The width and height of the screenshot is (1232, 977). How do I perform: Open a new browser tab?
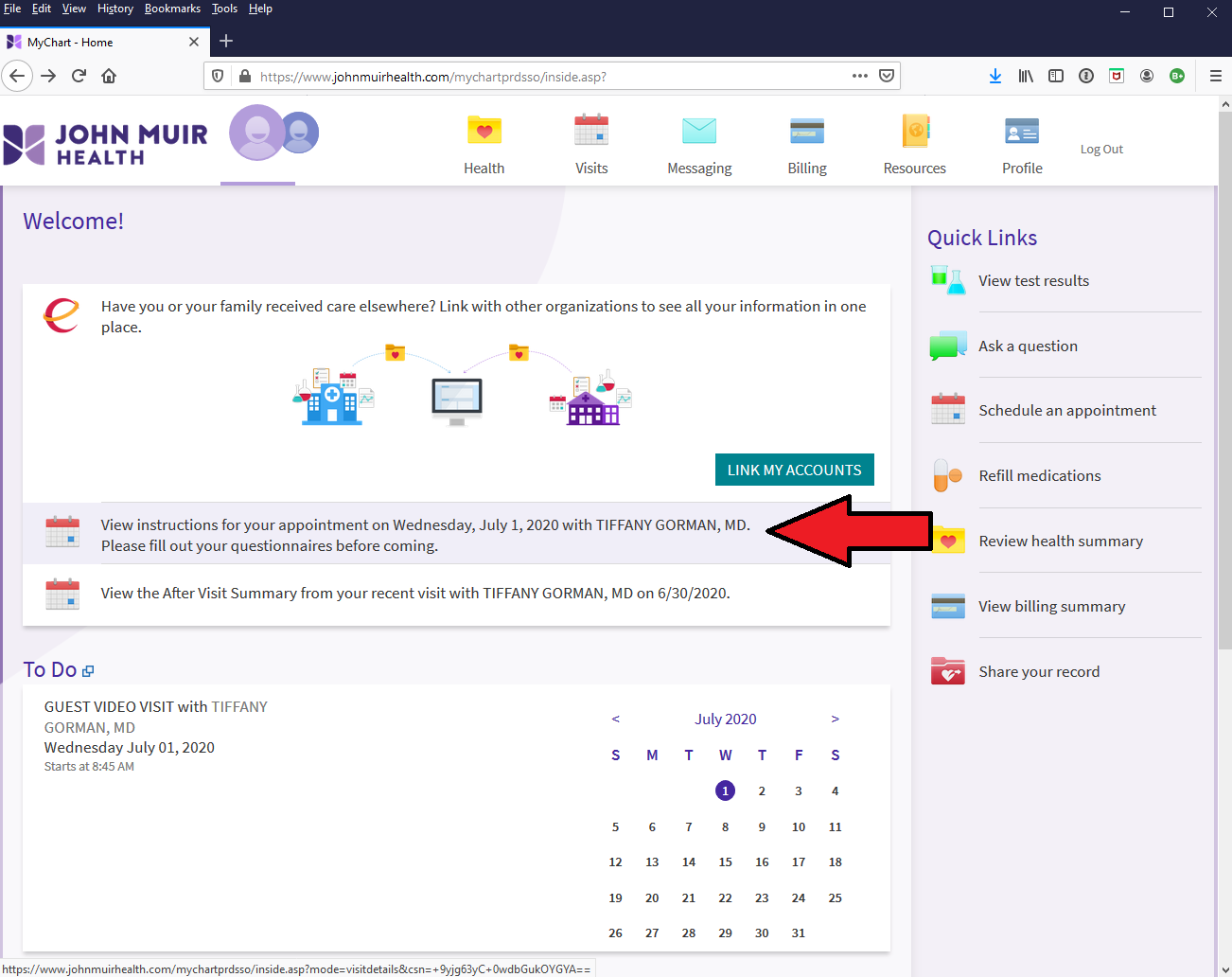(226, 41)
